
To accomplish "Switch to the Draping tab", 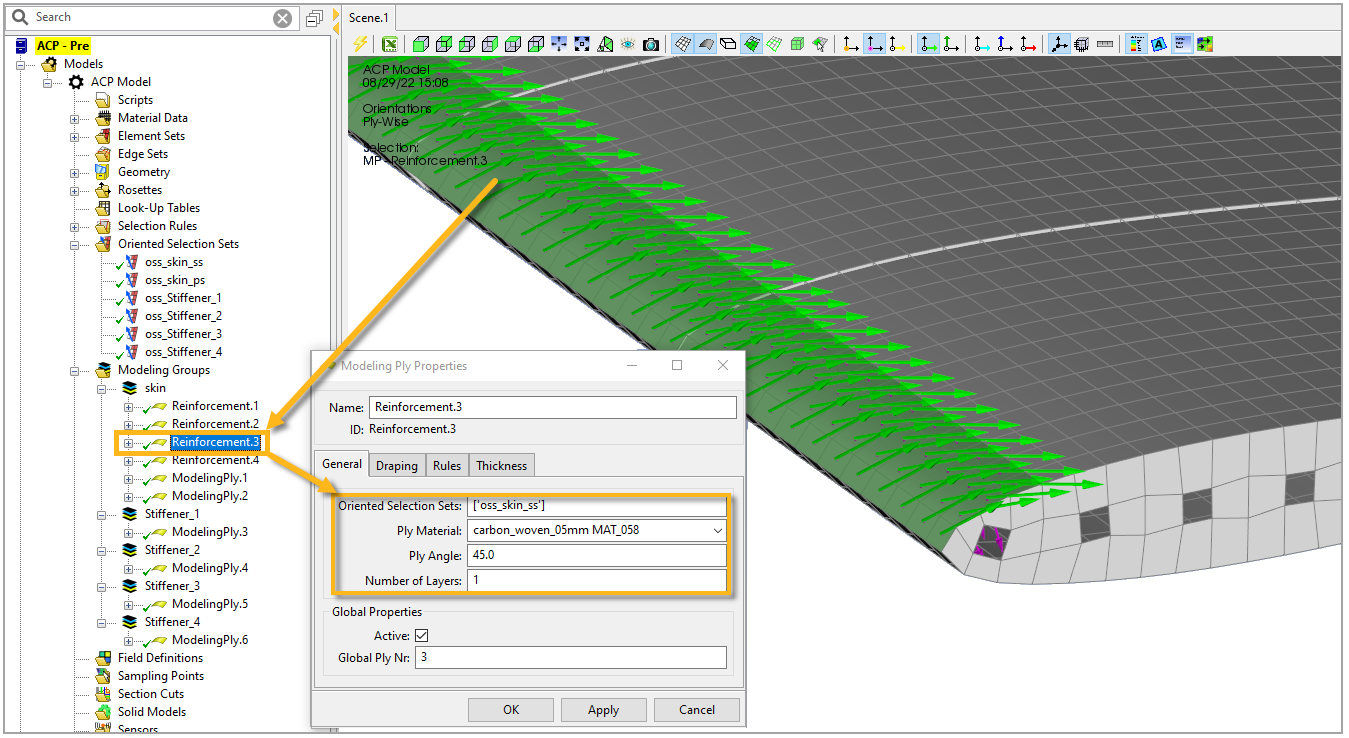I will (x=396, y=464).
